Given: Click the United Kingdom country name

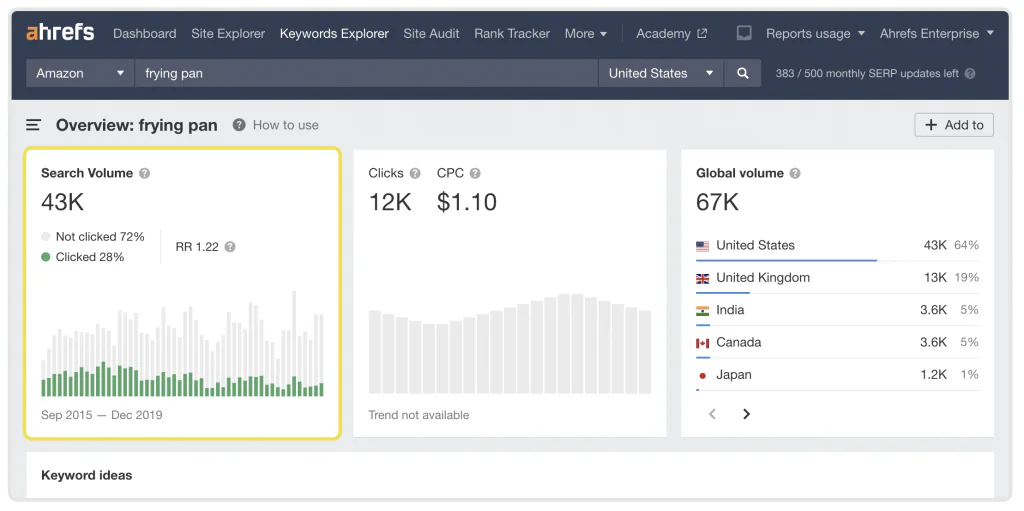Looking at the screenshot, I should (x=763, y=278).
